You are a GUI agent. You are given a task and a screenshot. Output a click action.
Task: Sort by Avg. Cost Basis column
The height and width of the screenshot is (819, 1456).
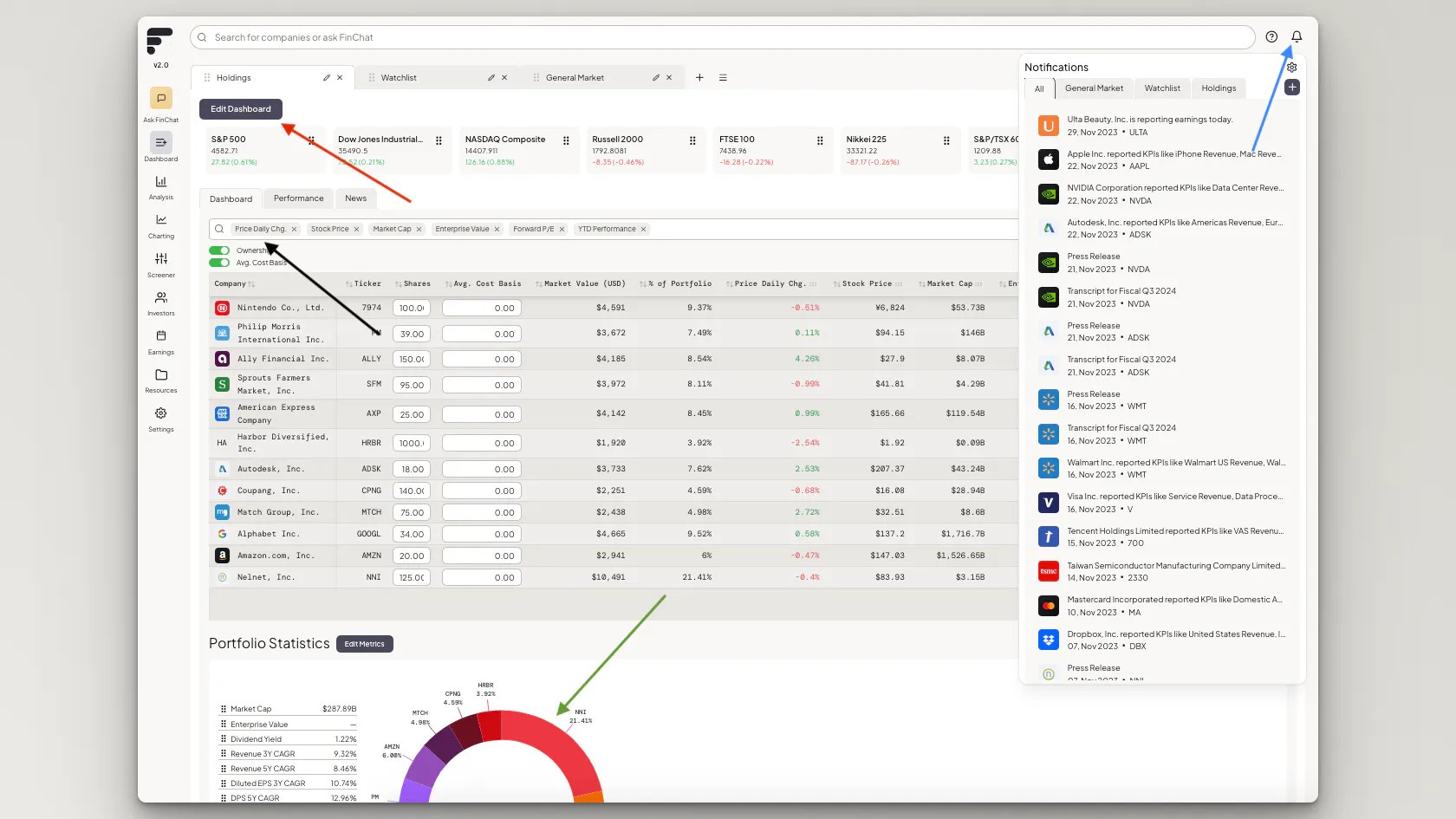[x=483, y=284]
